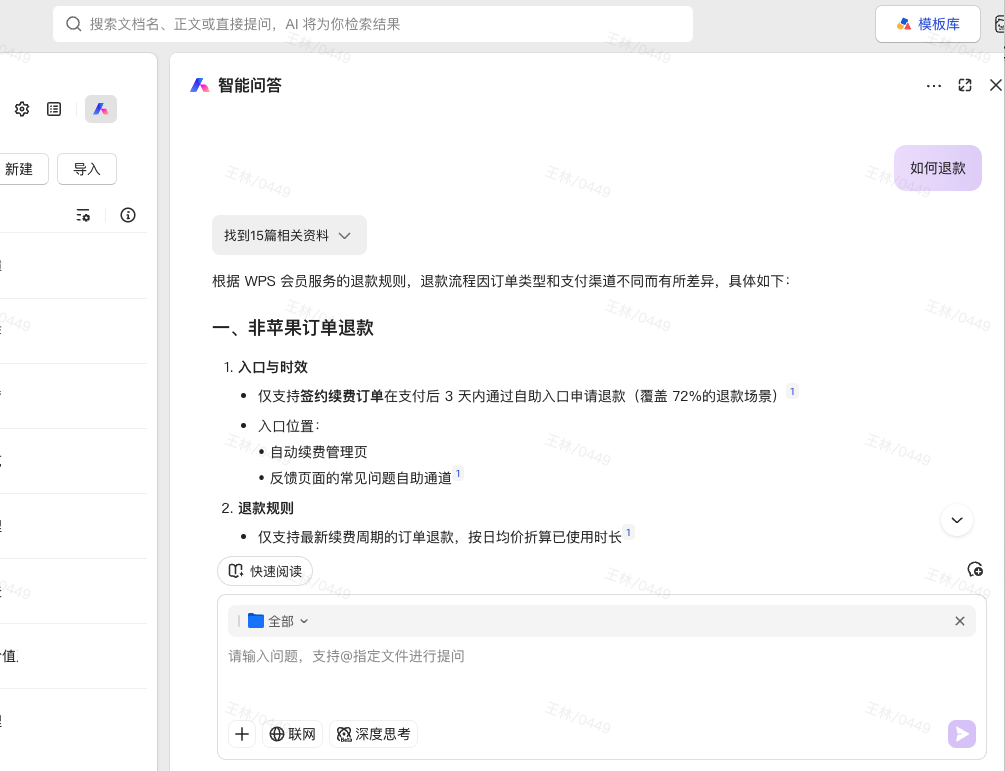Image resolution: width=1005 pixels, height=771 pixels.
Task: Click the 新建 button
Action: tap(20, 169)
